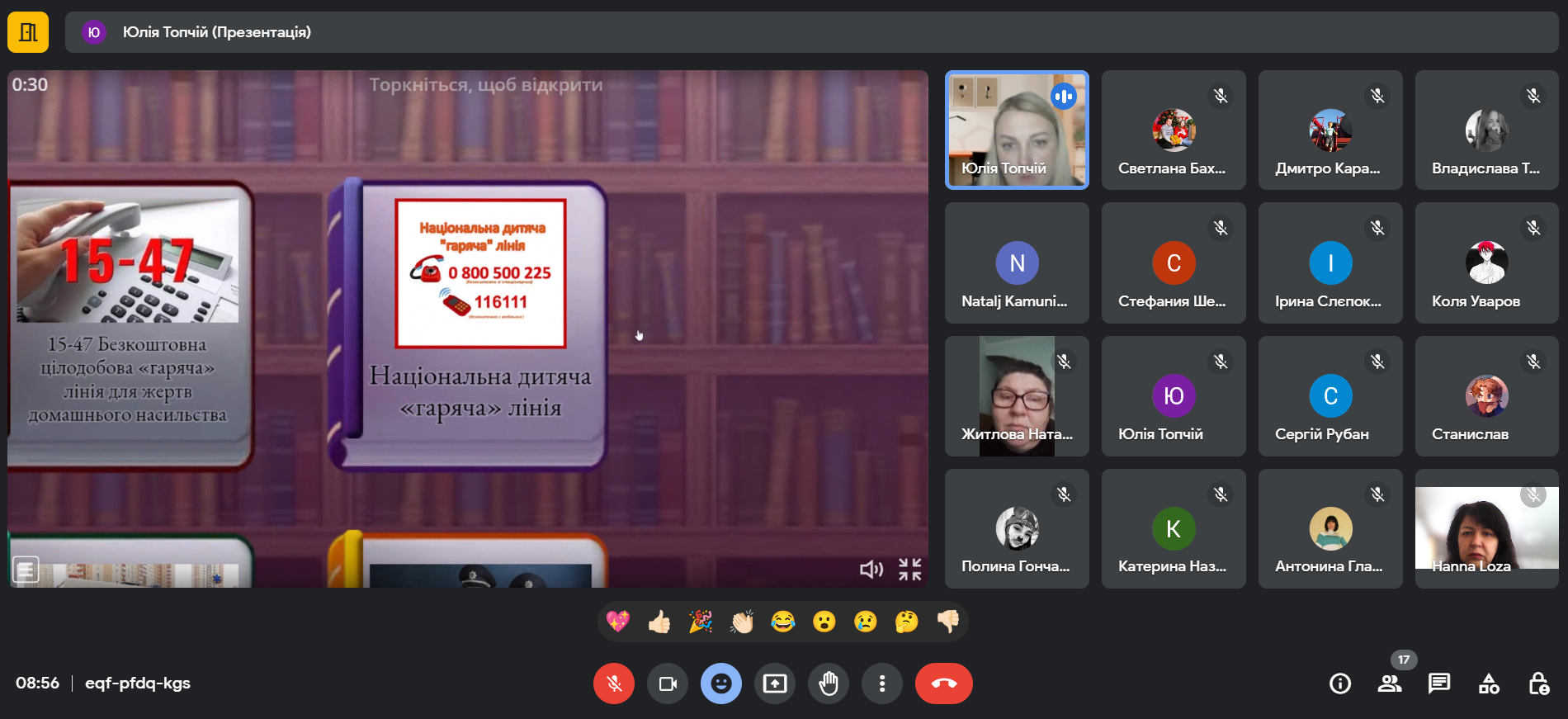Viewport: 1568px width, 719px height.
Task: Click the present screen button
Action: (774, 684)
